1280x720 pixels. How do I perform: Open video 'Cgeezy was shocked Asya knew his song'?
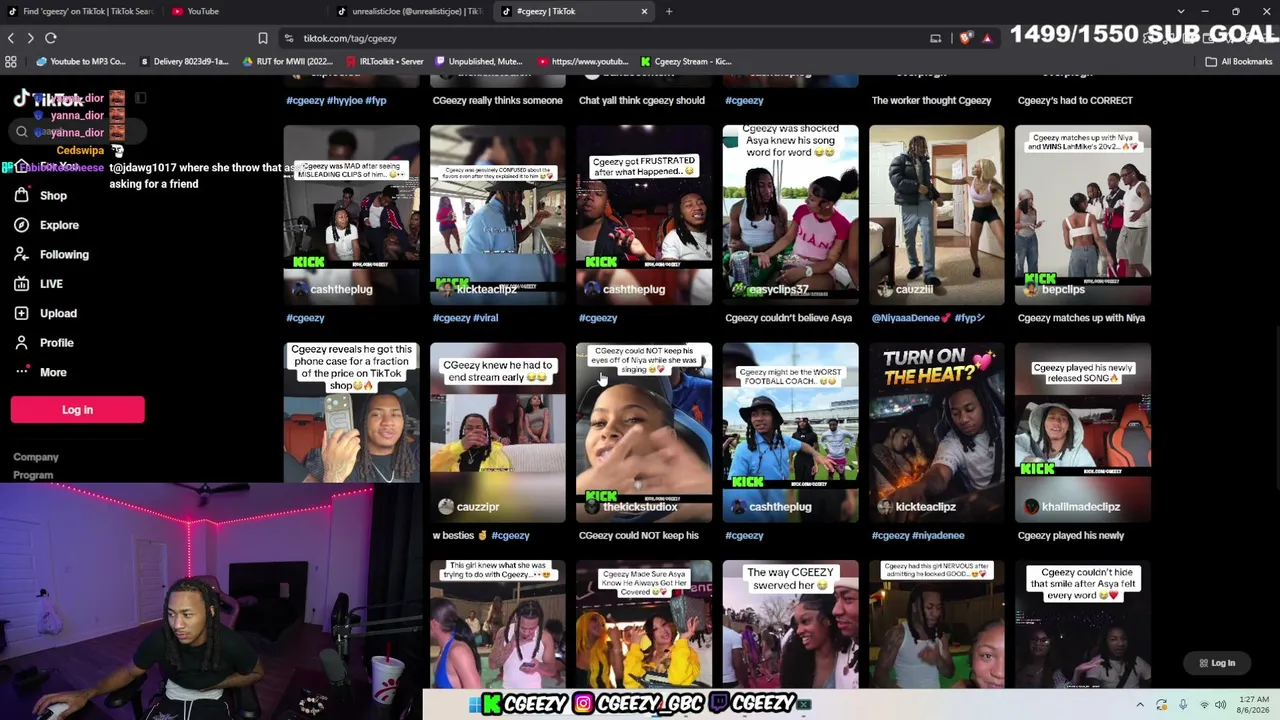click(x=790, y=214)
